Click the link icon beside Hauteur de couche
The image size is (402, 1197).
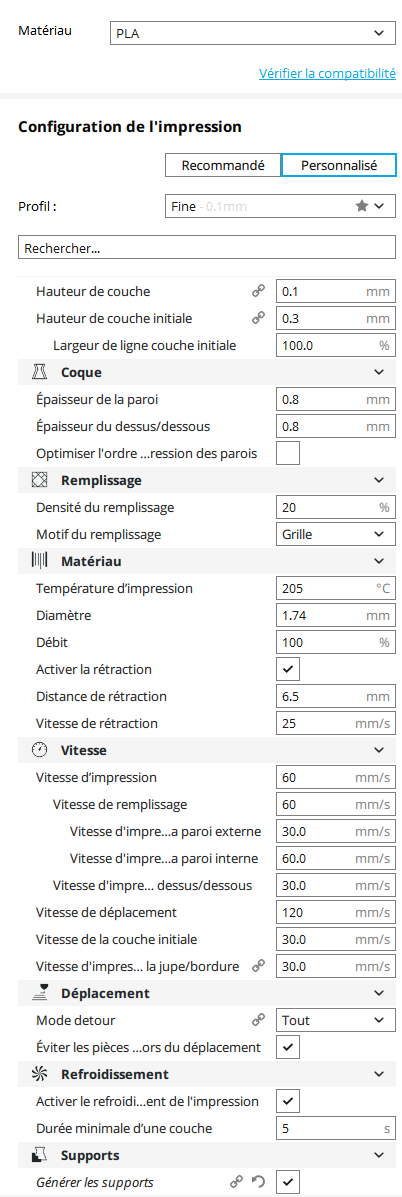point(259,292)
